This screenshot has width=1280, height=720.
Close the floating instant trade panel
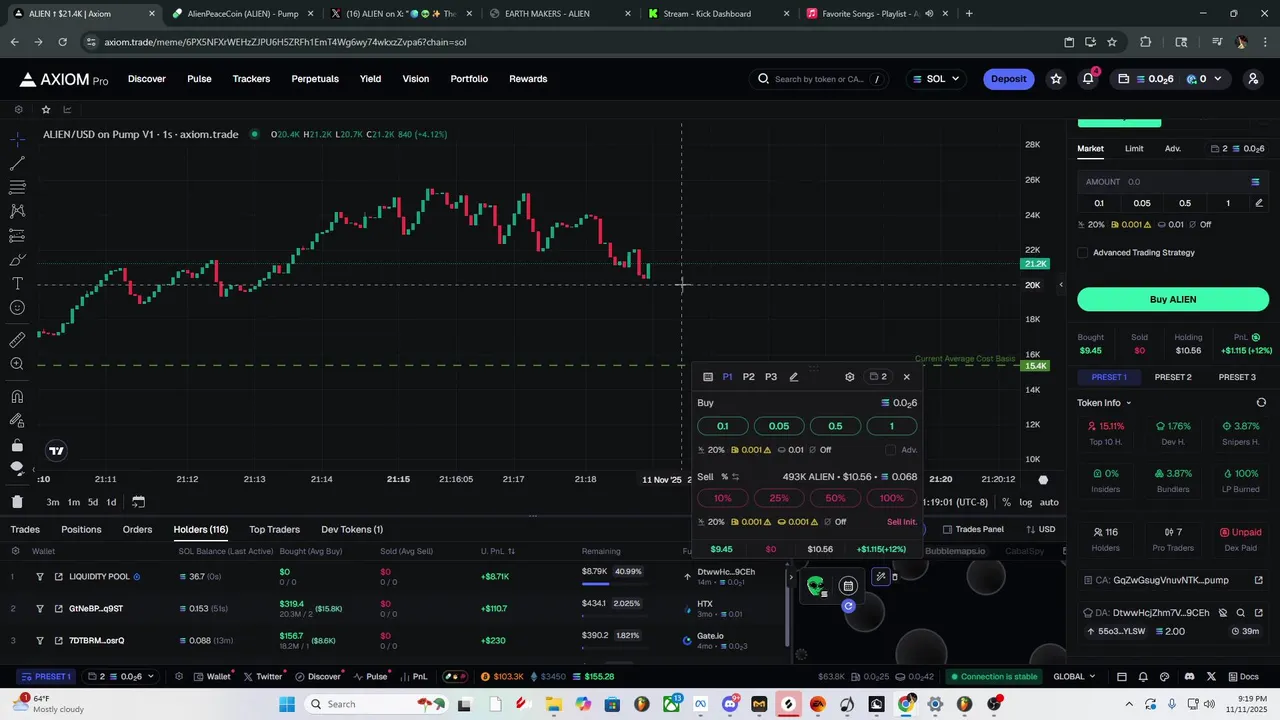[907, 377]
